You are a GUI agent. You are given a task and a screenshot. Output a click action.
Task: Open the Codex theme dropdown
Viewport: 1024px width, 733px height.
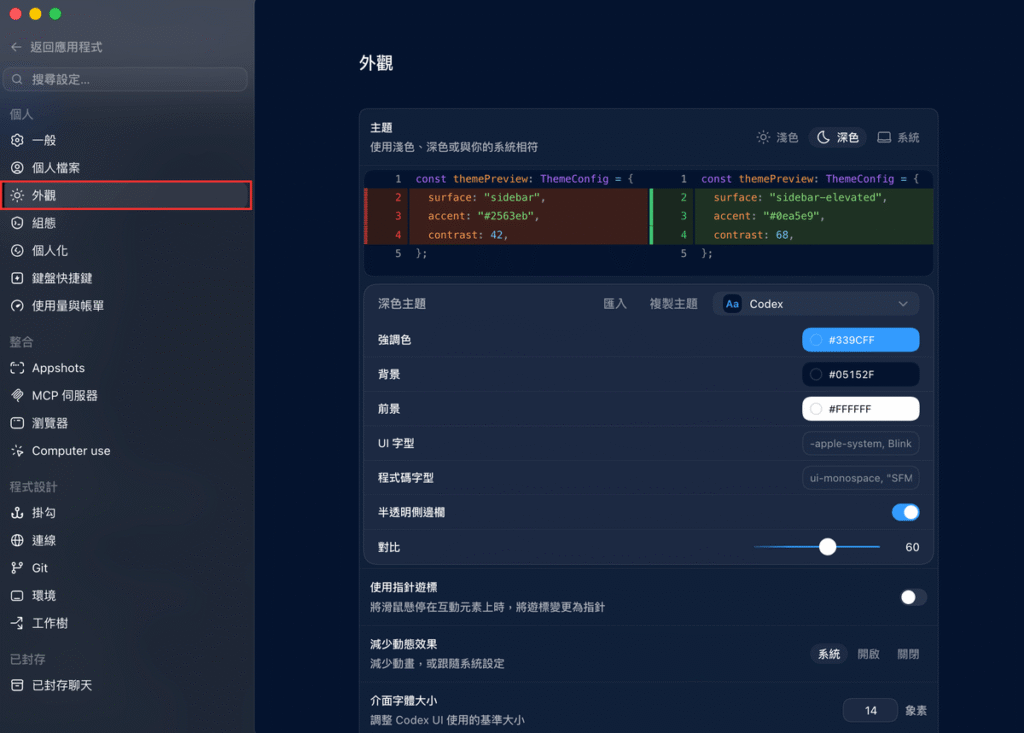(x=816, y=304)
